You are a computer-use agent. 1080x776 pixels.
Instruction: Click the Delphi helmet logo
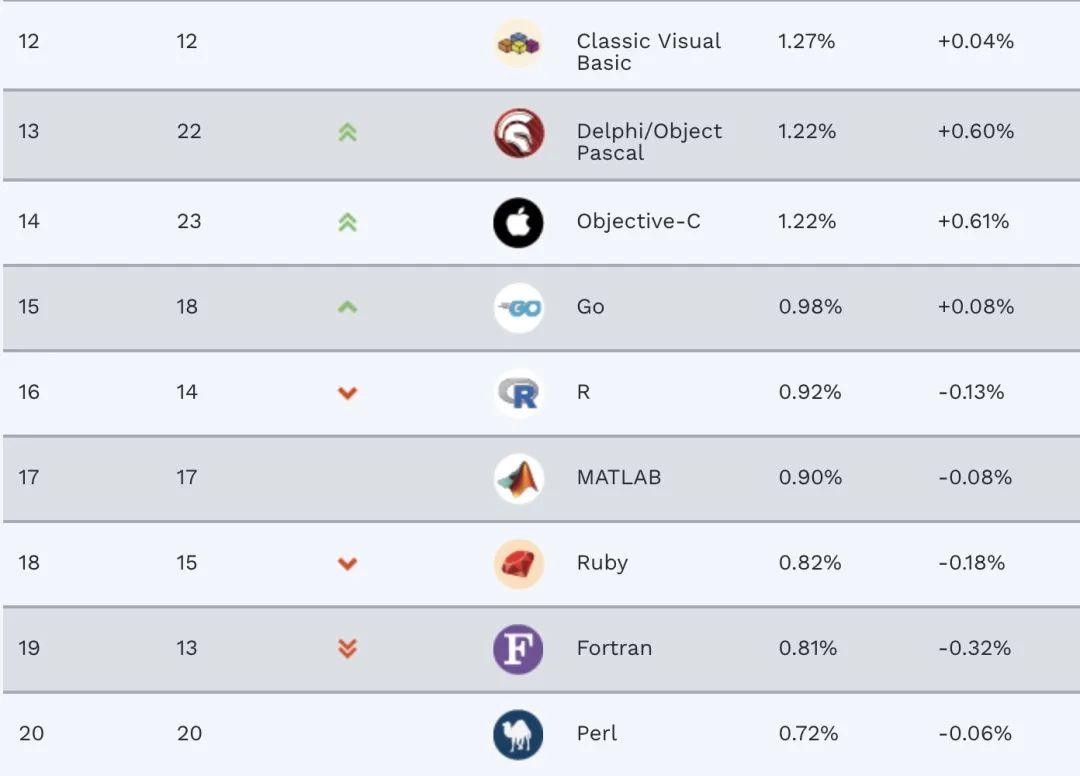(x=518, y=134)
